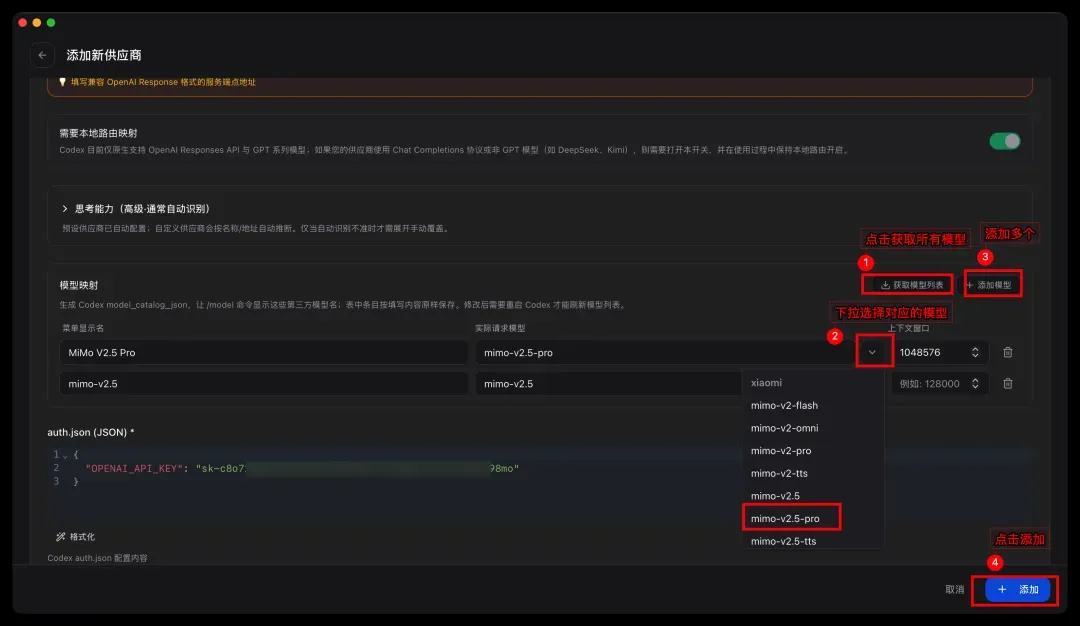The height and width of the screenshot is (626, 1080).
Task: Toggle the local route mapping switch off
Action: point(1004,141)
